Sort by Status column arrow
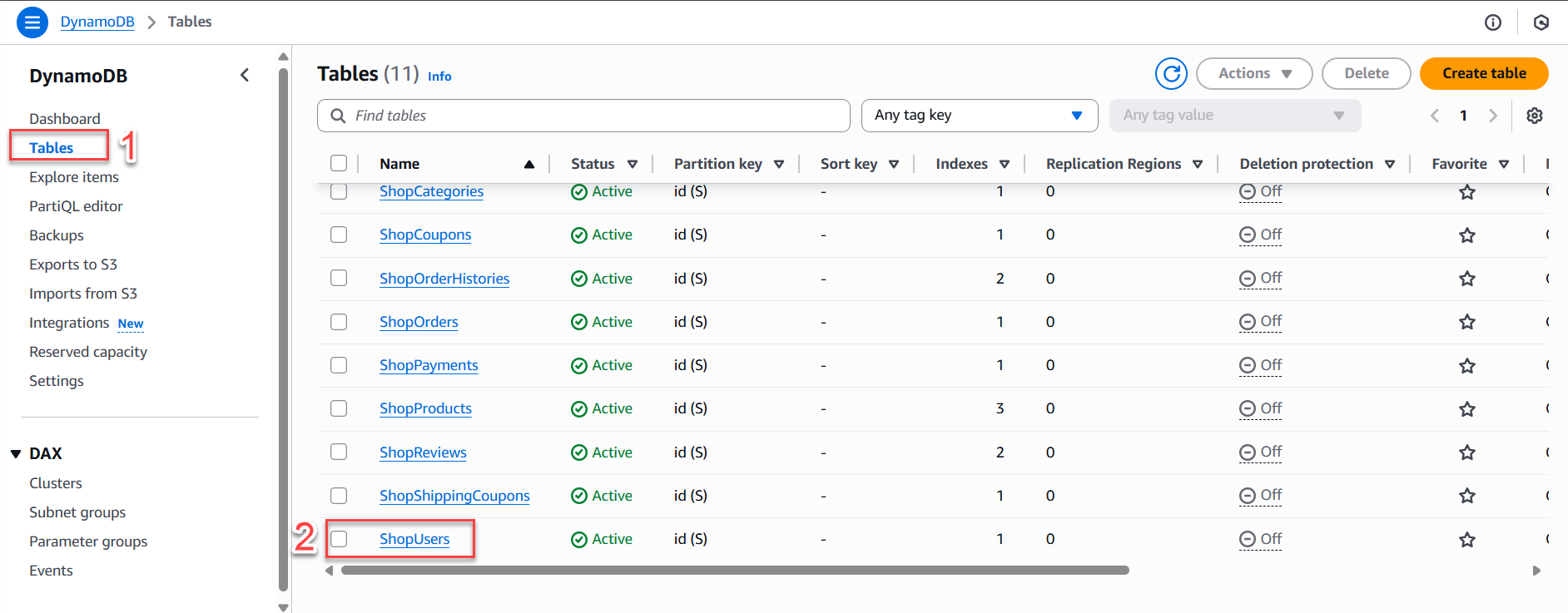The width and height of the screenshot is (1568, 613). coord(633,165)
